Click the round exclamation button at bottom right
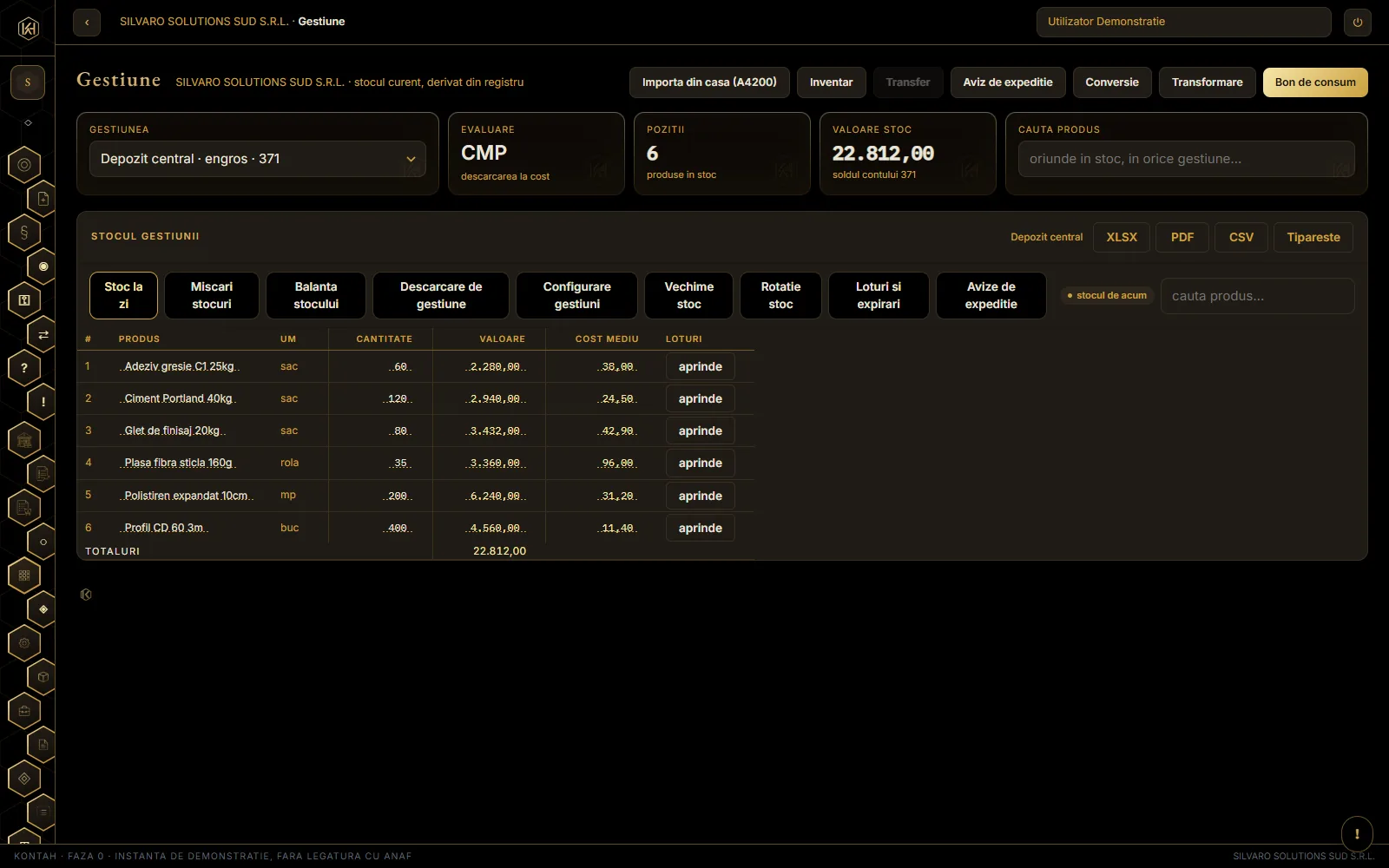Image resolution: width=1389 pixels, height=868 pixels. point(1357,833)
